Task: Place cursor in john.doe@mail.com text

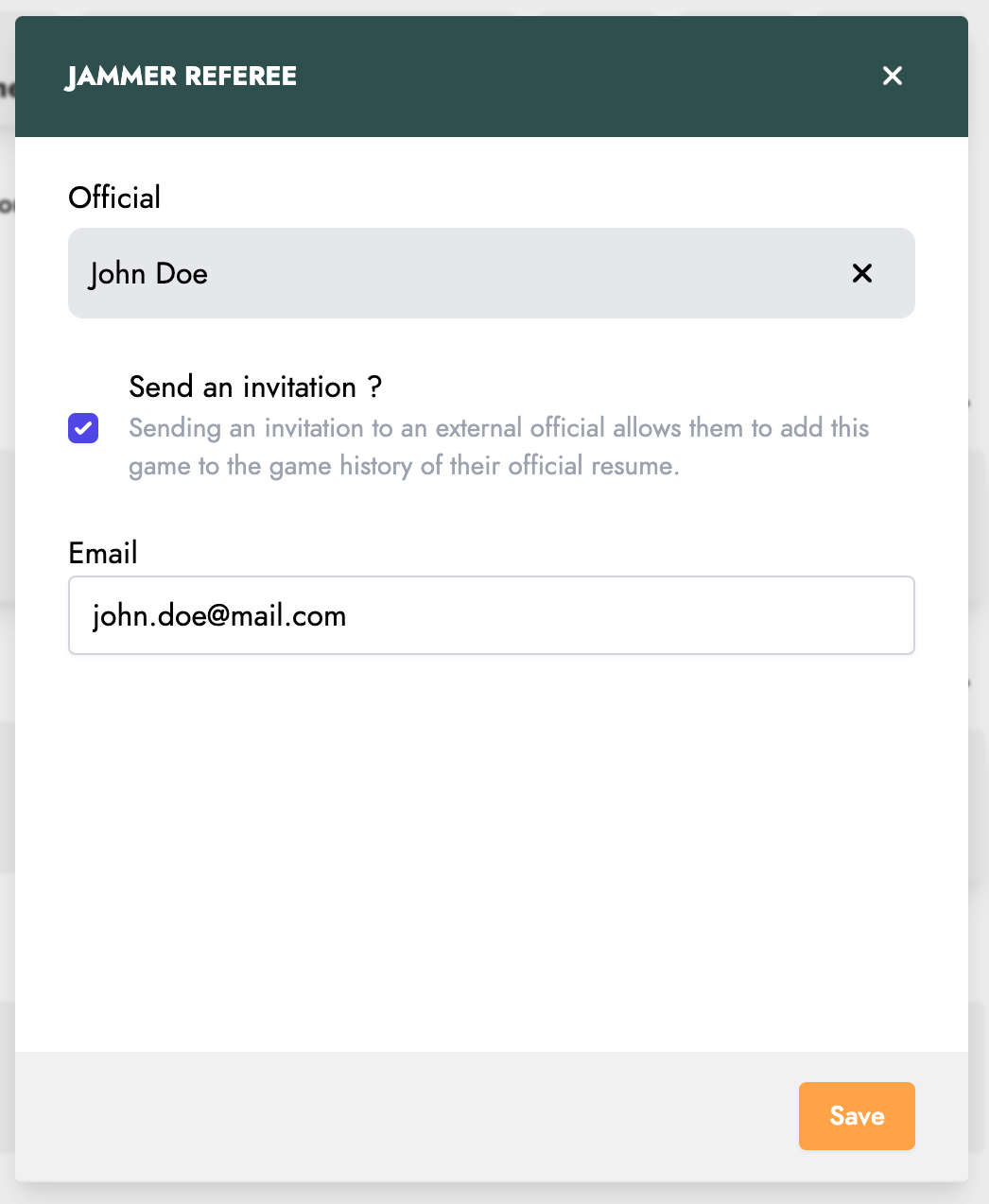Action: 219,615
